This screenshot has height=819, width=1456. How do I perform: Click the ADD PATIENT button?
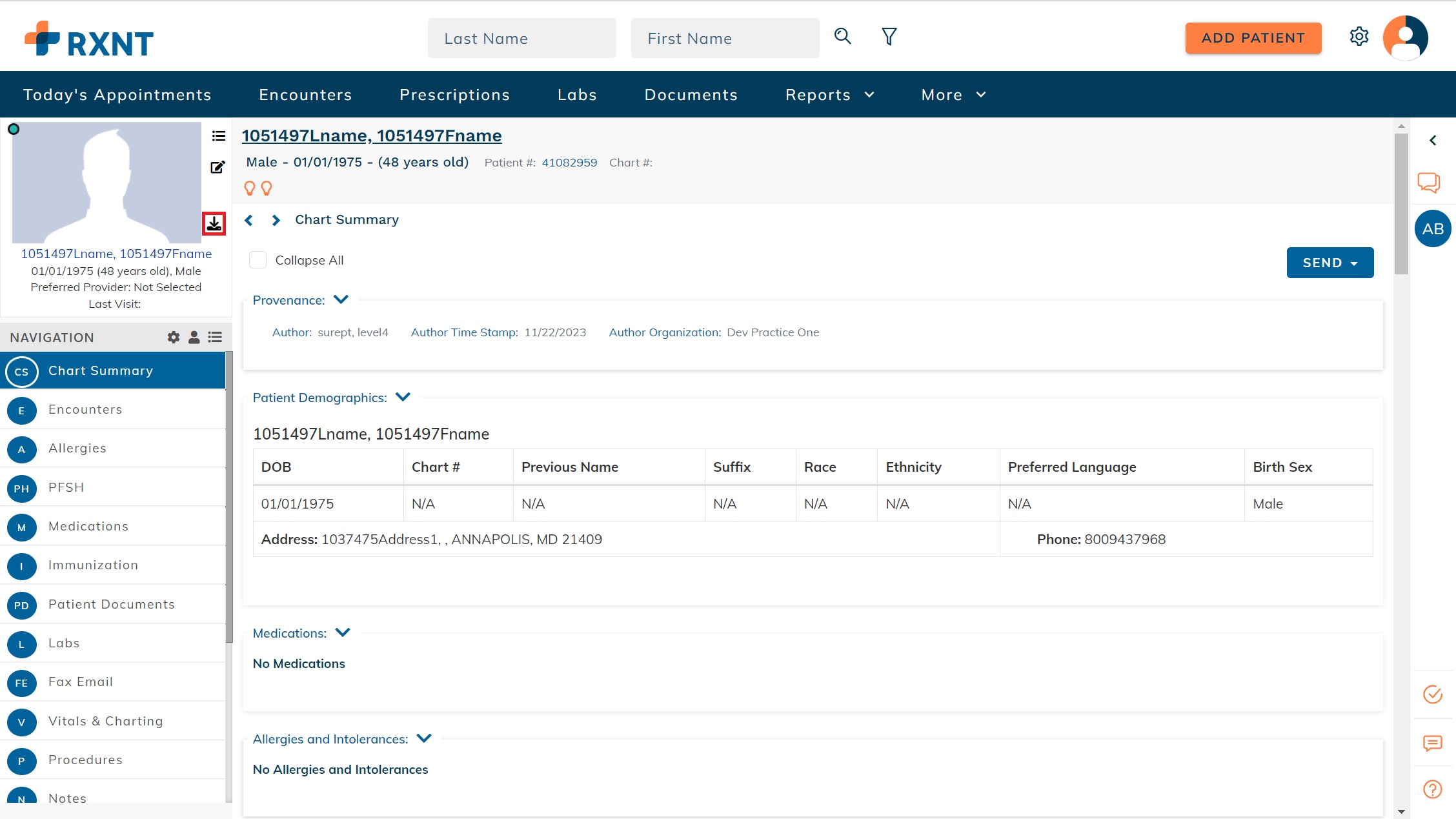click(1253, 38)
